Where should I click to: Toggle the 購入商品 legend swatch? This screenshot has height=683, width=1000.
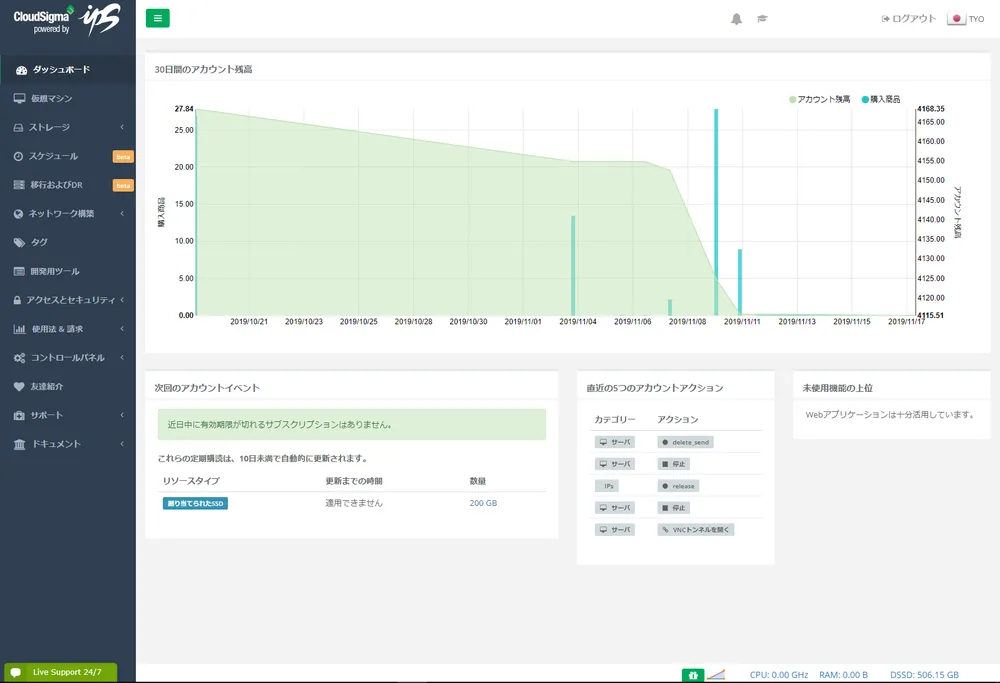point(865,99)
